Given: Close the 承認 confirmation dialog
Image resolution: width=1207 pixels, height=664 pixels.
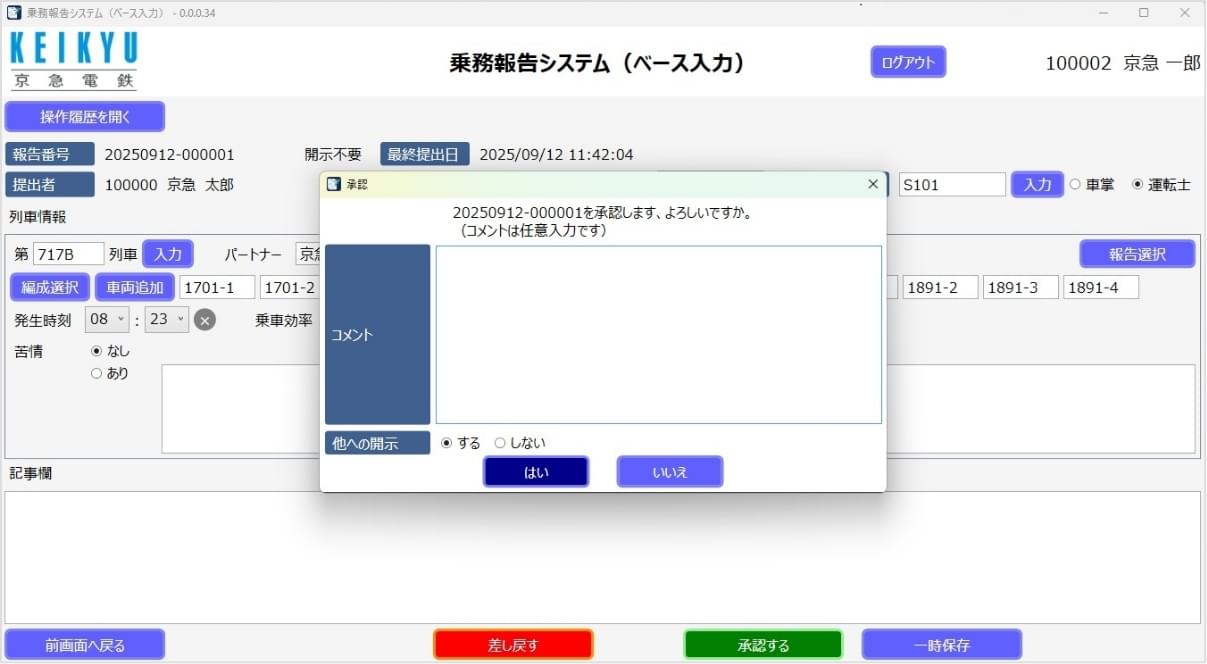Looking at the screenshot, I should (874, 184).
